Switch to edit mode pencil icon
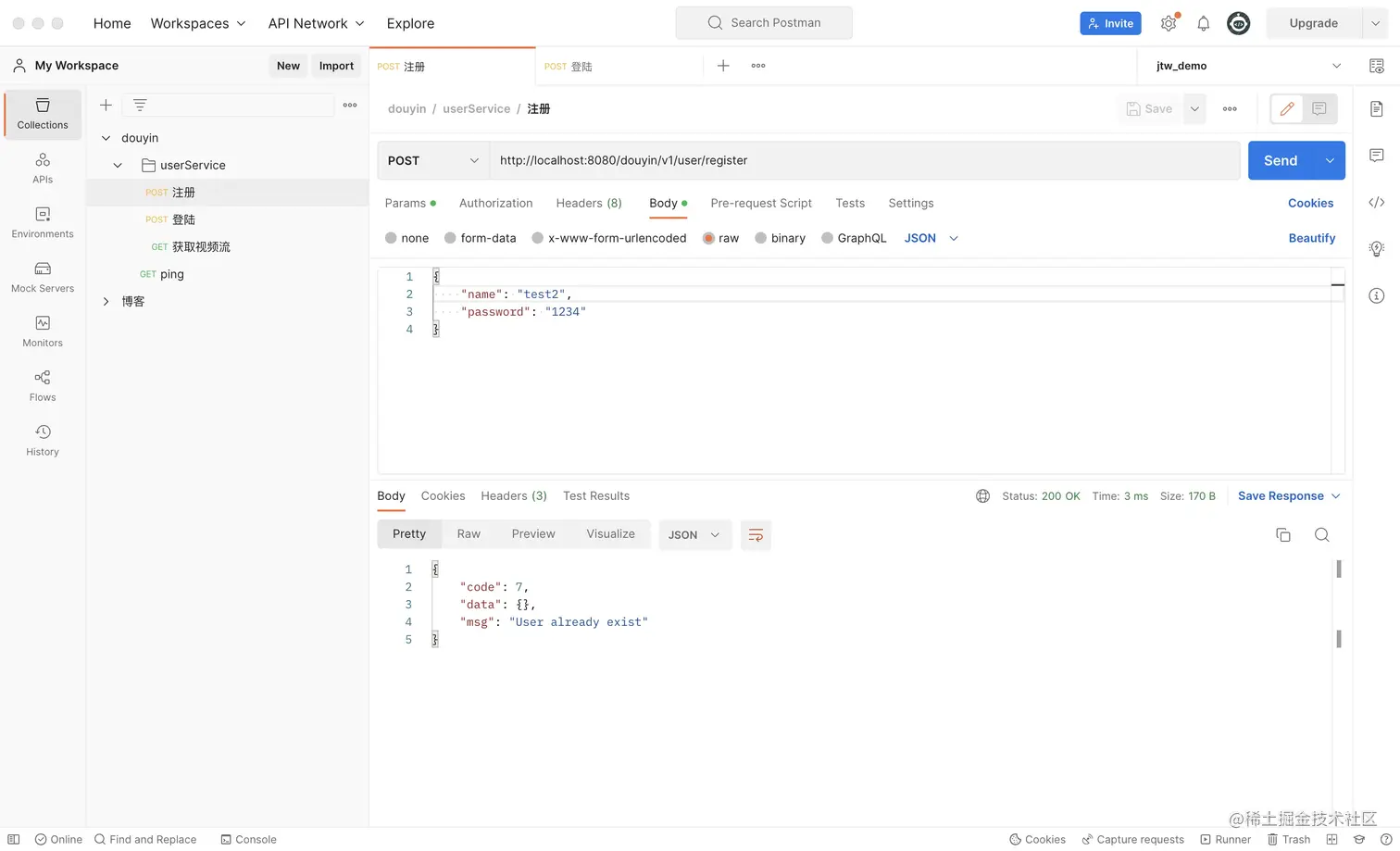 pyautogui.click(x=1286, y=108)
